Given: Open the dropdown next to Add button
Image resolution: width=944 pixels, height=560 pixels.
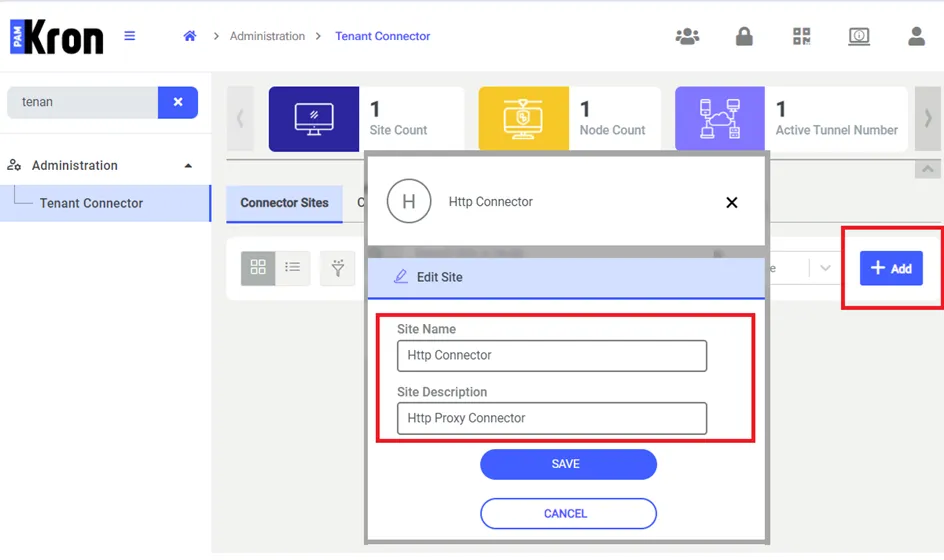Looking at the screenshot, I should [825, 268].
